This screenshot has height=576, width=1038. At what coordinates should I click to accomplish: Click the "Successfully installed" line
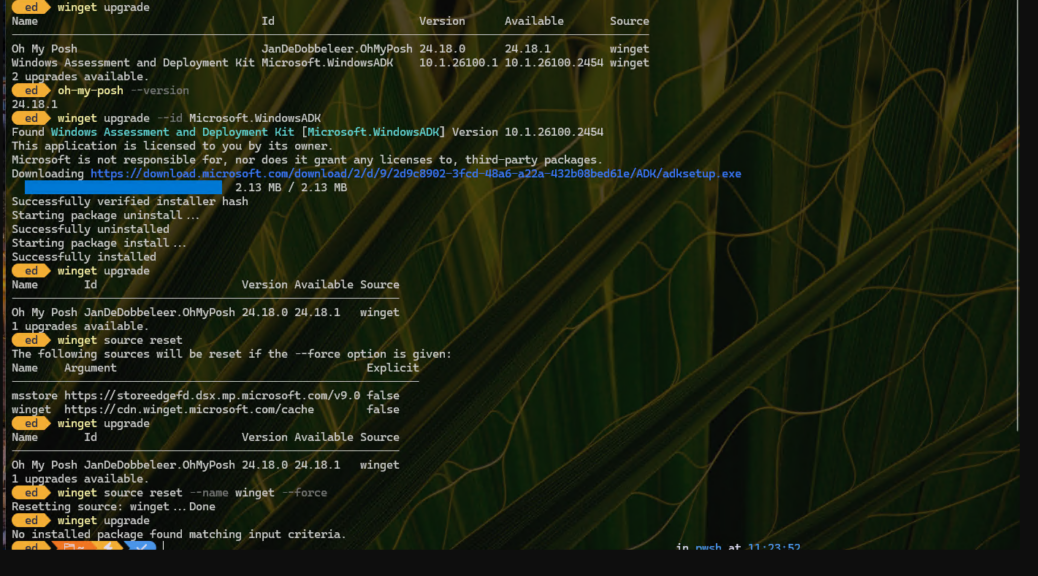83,257
